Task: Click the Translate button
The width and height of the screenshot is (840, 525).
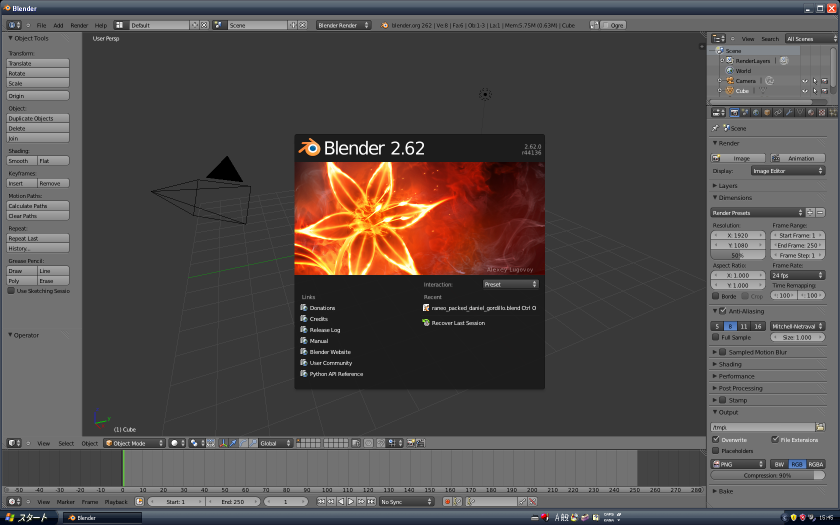Action: coord(38,63)
